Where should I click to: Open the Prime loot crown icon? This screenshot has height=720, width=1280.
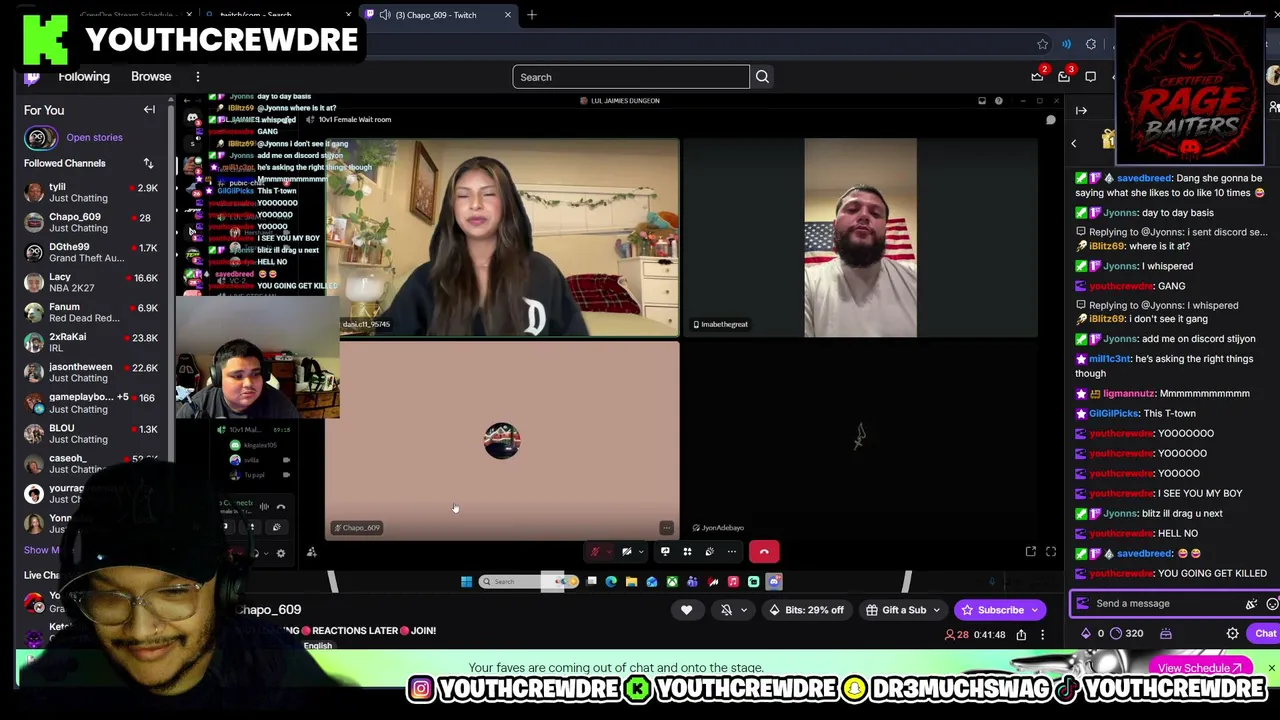coord(1037,77)
